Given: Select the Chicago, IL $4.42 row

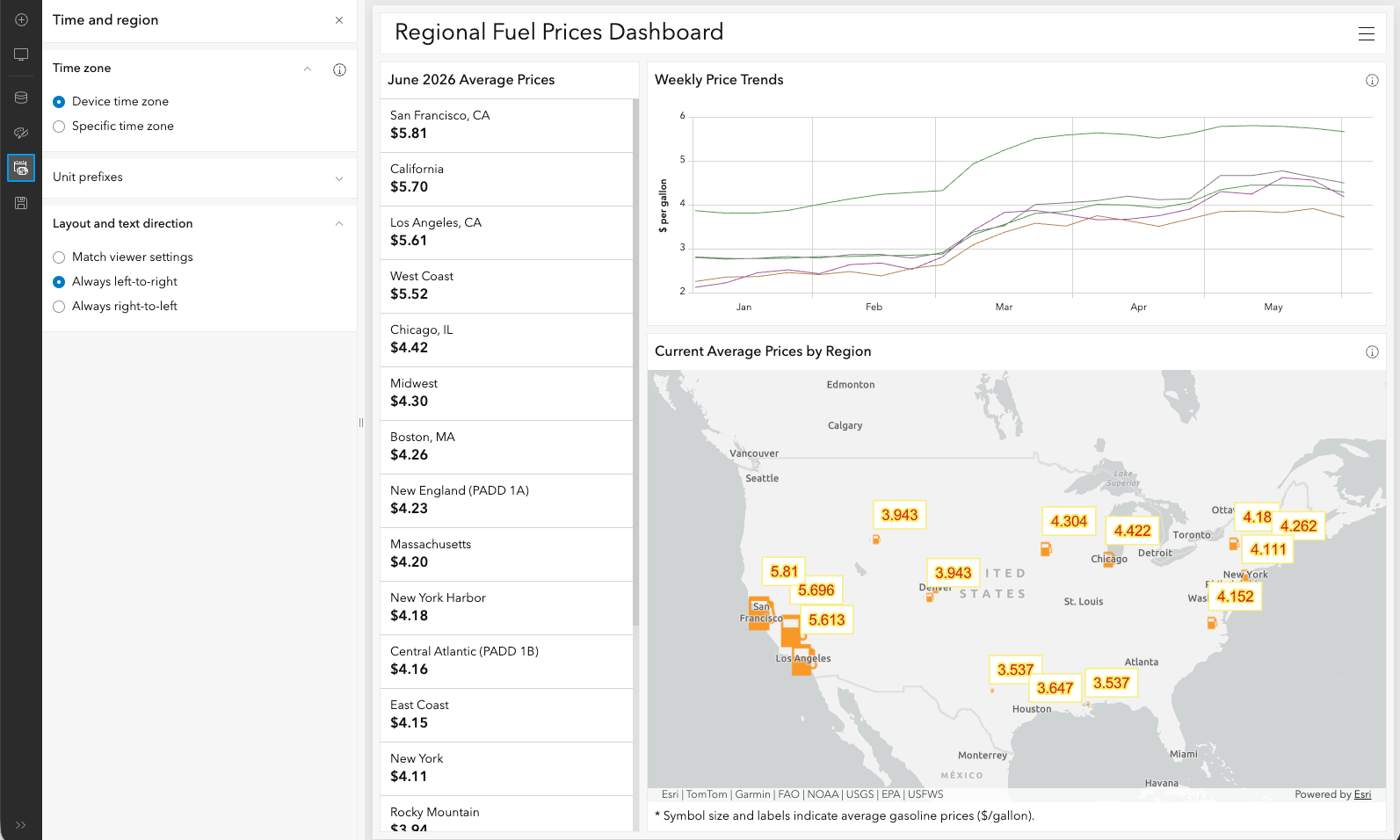Looking at the screenshot, I should [506, 340].
